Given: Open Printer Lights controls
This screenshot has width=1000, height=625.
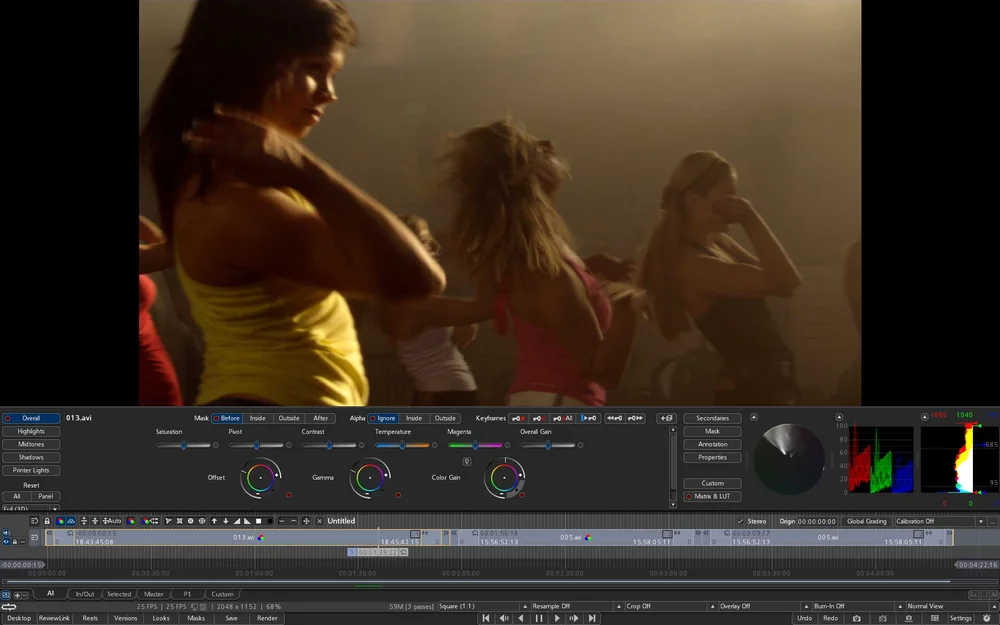Looking at the screenshot, I should (31, 471).
